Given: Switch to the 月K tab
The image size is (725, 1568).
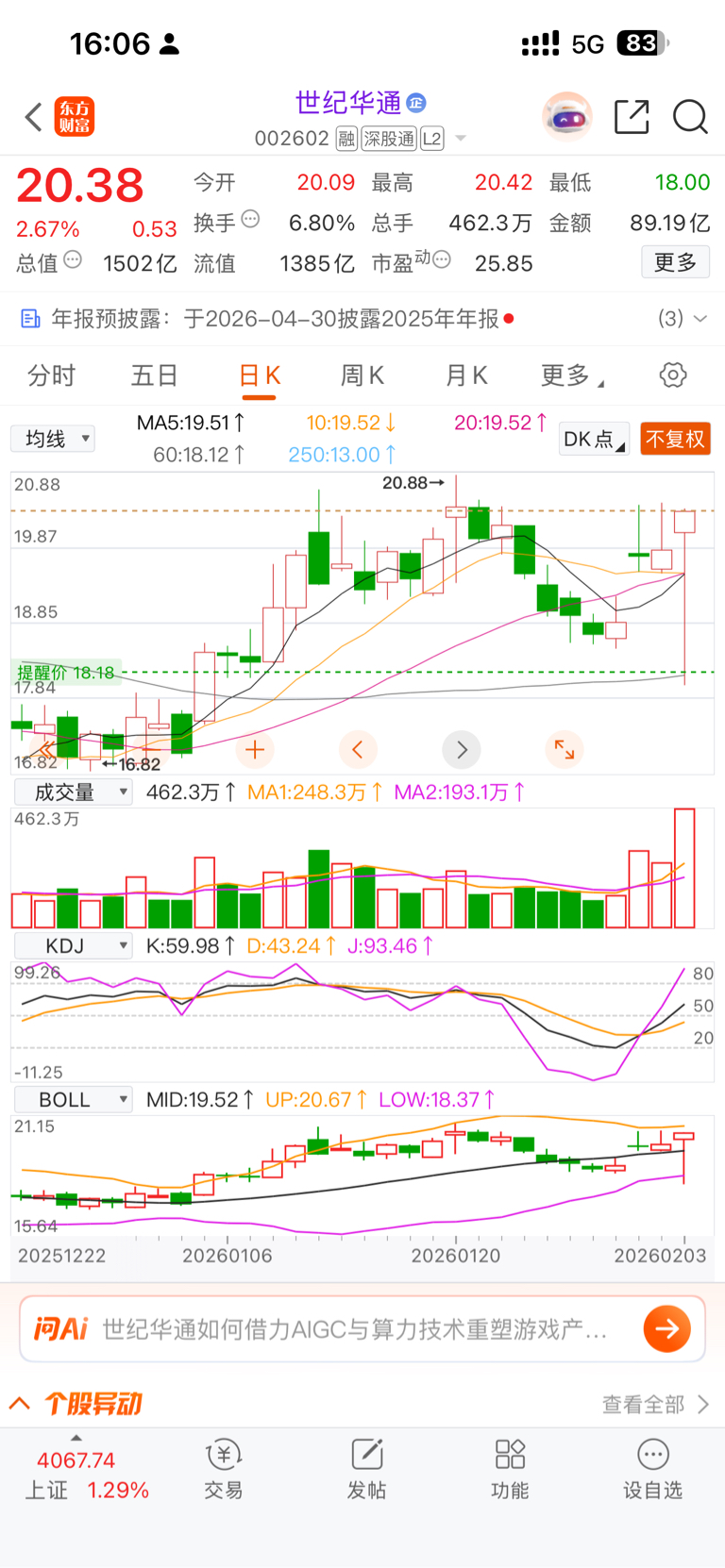Looking at the screenshot, I should [465, 375].
